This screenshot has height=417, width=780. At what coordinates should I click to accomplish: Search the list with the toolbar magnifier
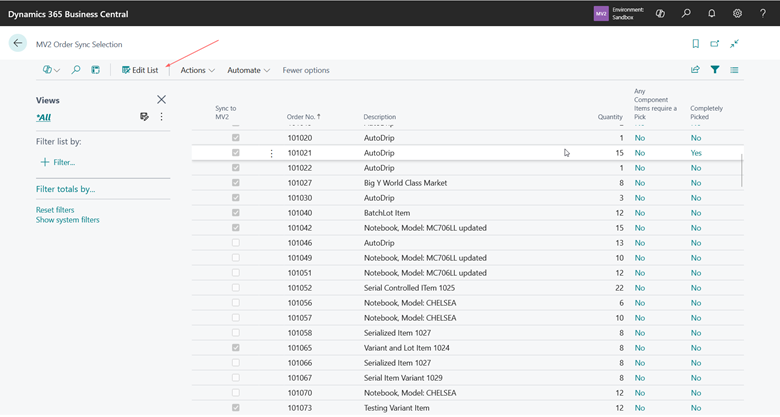point(76,70)
